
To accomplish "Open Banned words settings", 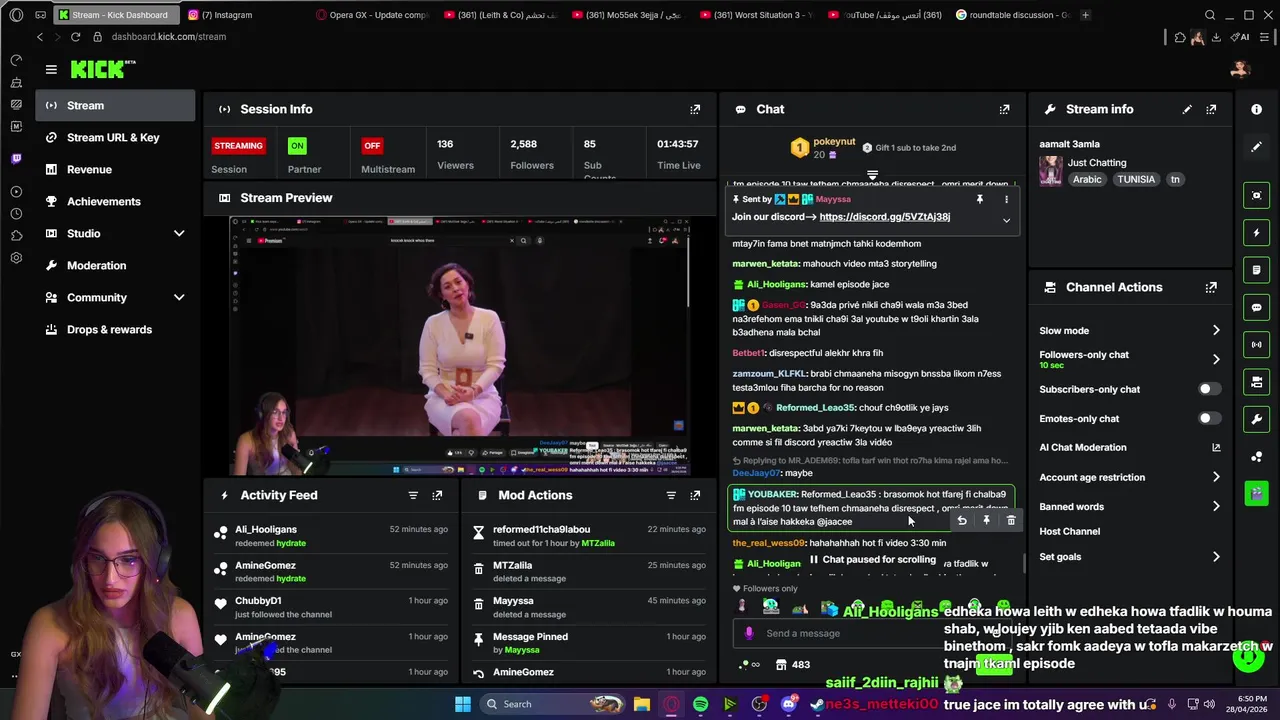I will coord(1130,506).
